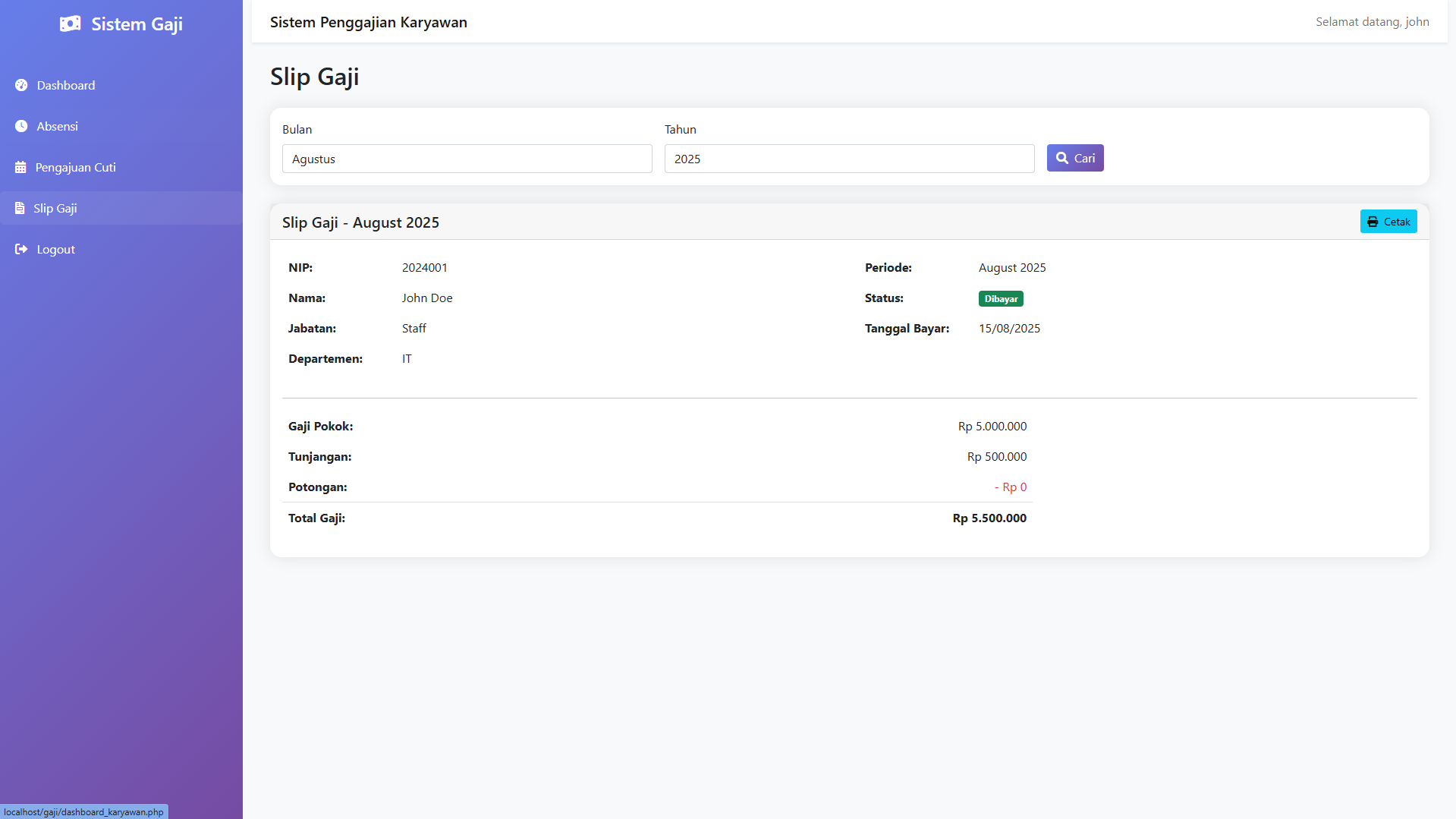Click the money logo icon beside Sistem Gaji
Screen dimensions: 1456x819
(x=70, y=24)
